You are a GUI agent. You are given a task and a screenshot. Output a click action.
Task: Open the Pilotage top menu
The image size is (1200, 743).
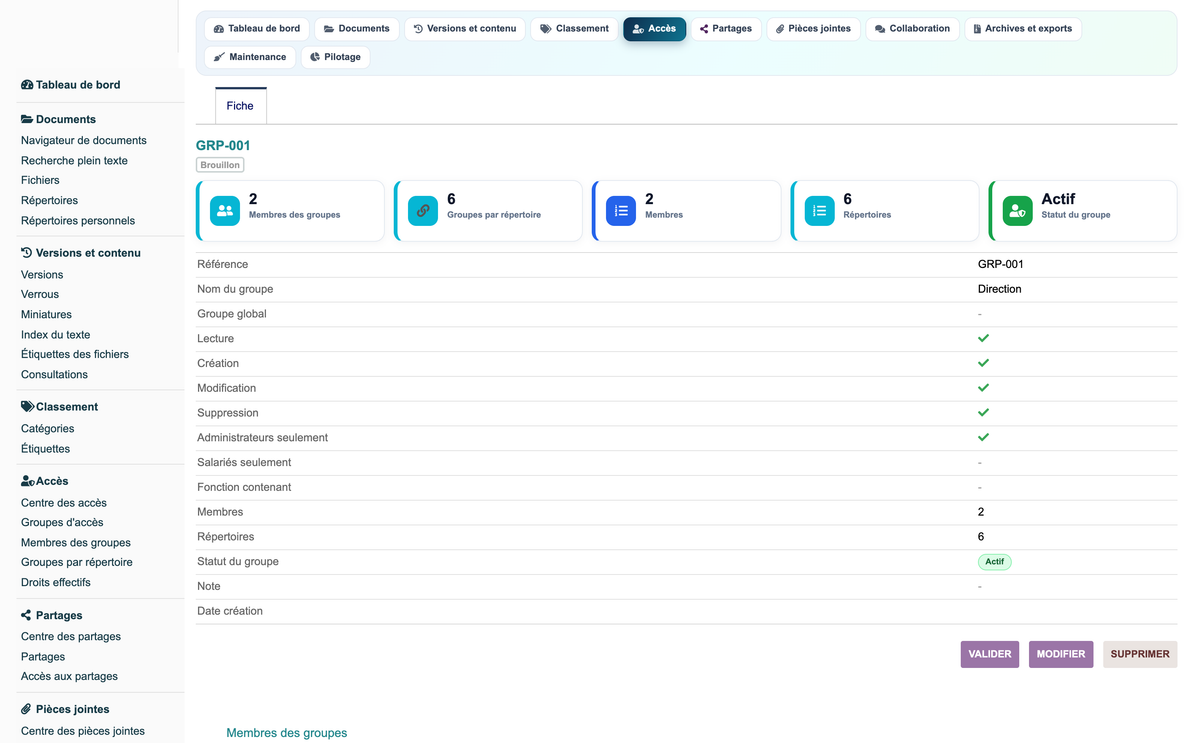(335, 57)
